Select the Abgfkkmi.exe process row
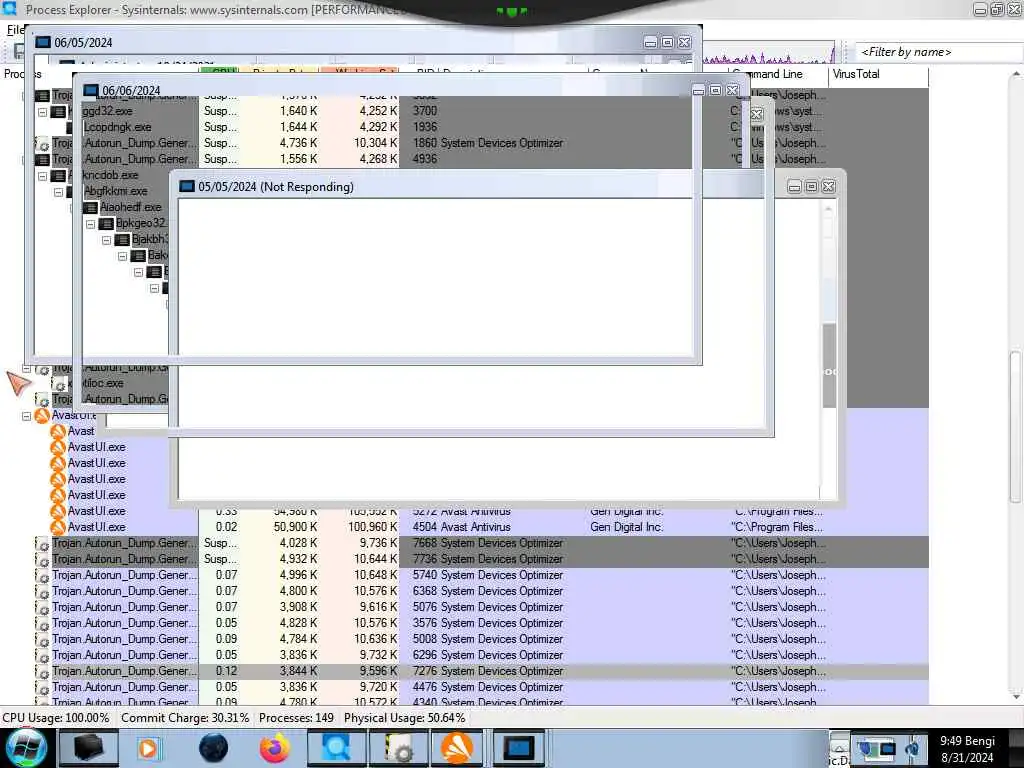 pyautogui.click(x=116, y=191)
